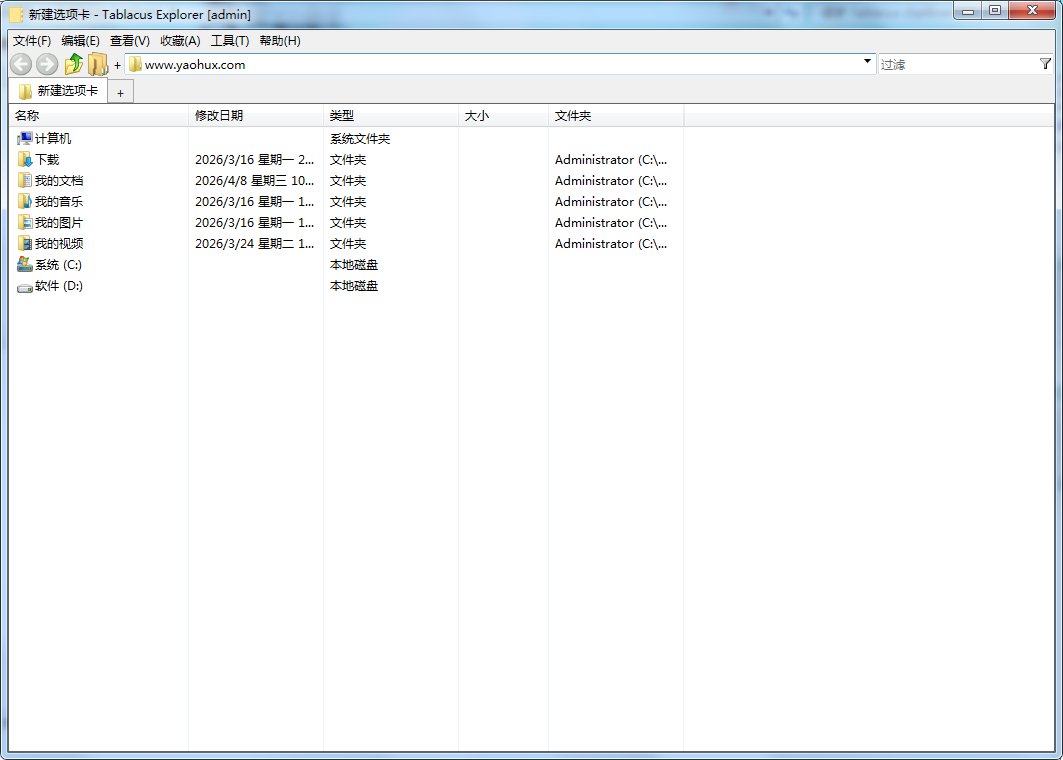Open the address bar history dropdown arrow
This screenshot has width=1063, height=760.
click(x=867, y=63)
